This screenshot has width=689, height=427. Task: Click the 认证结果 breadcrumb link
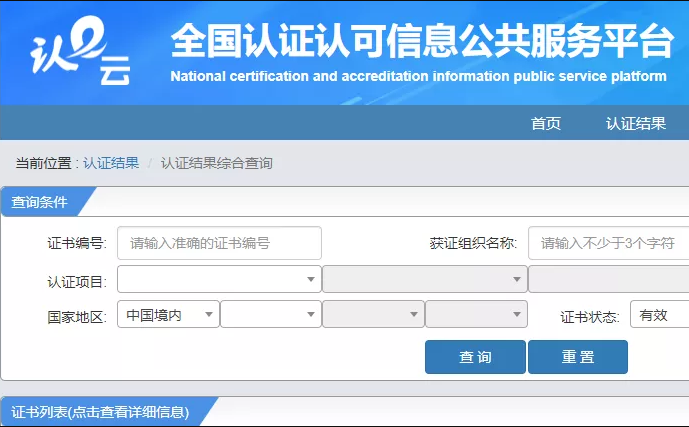pyautogui.click(x=111, y=163)
